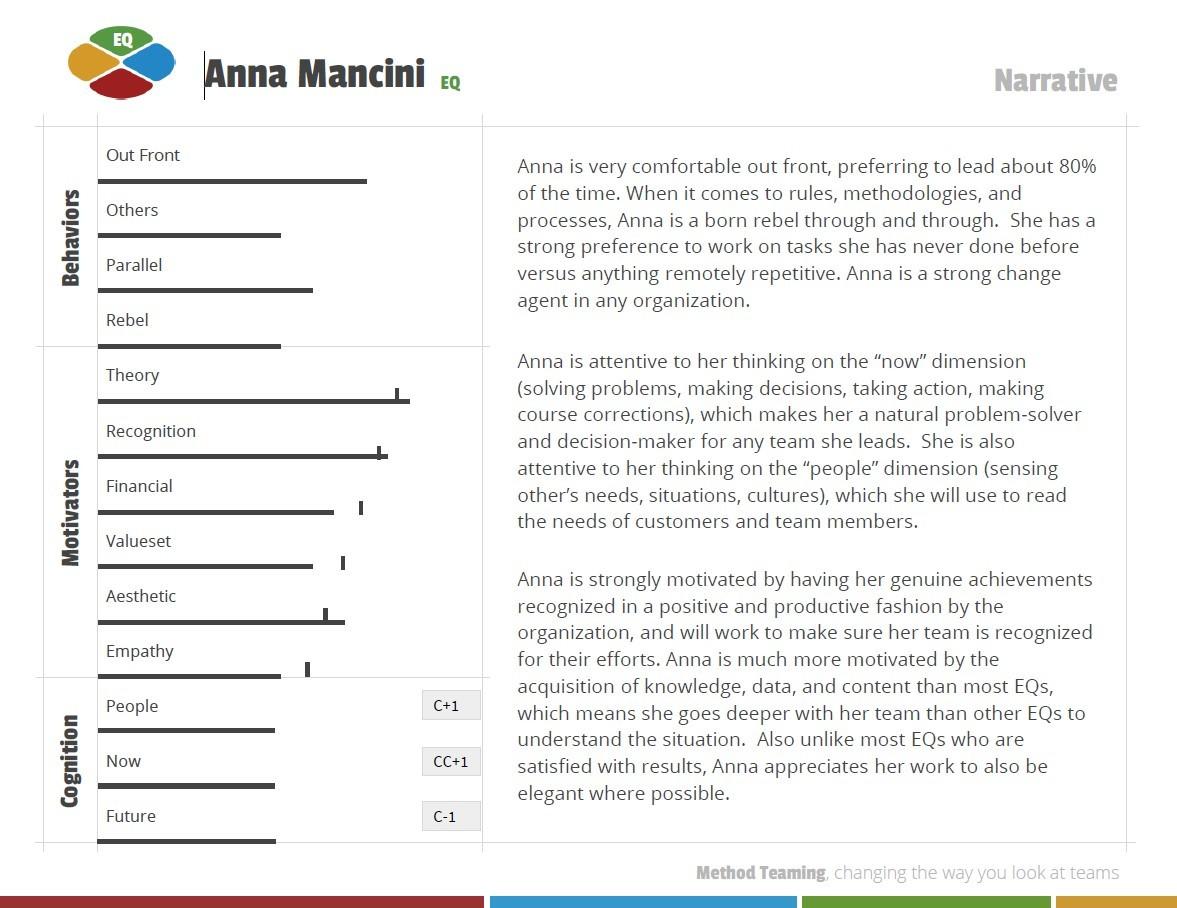This screenshot has width=1177, height=908.
Task: Click the small green EQ label beside name
Action: [x=450, y=83]
